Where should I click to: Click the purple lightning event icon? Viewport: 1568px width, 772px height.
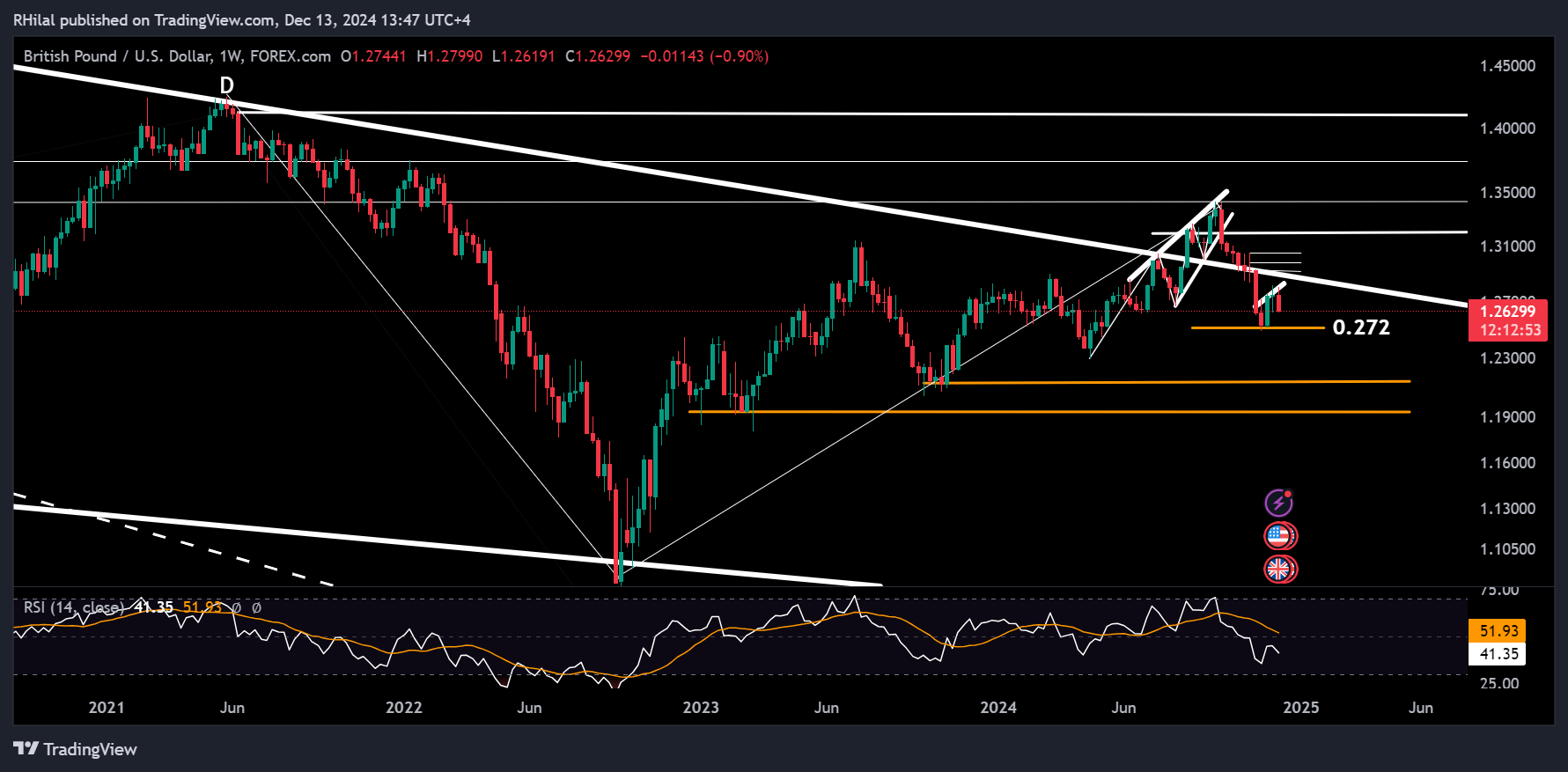coord(1278,503)
